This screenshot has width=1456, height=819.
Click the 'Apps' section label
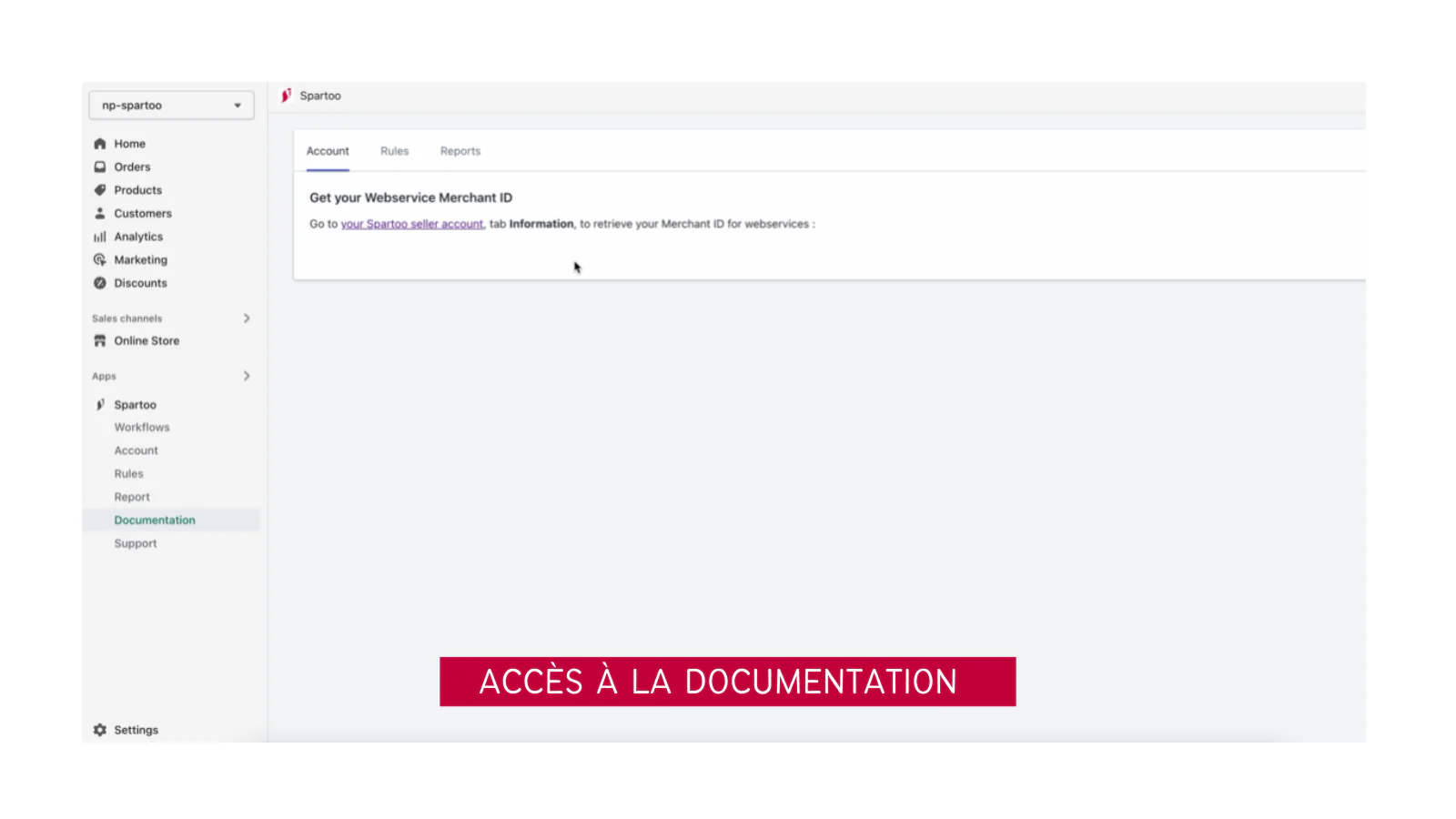pyautogui.click(x=104, y=376)
